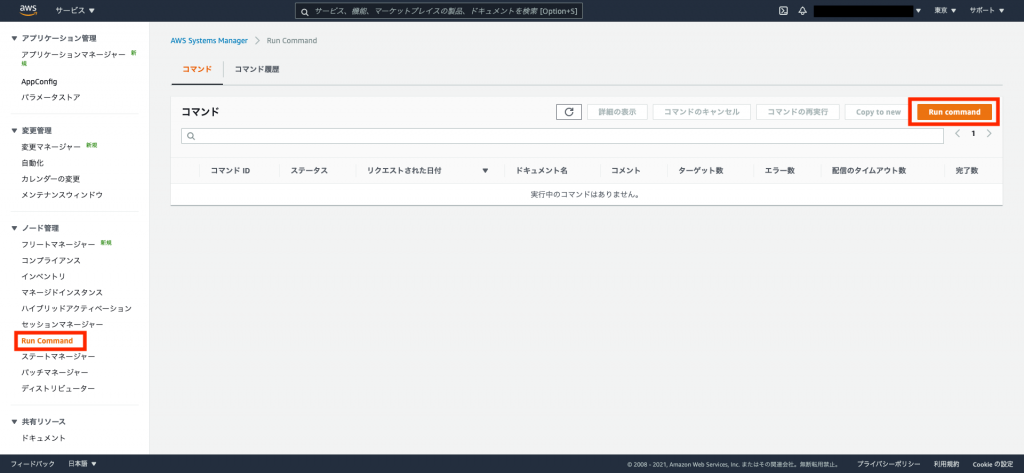Click the ターゲット数 column header
1024x473 pixels.
click(x=700, y=171)
